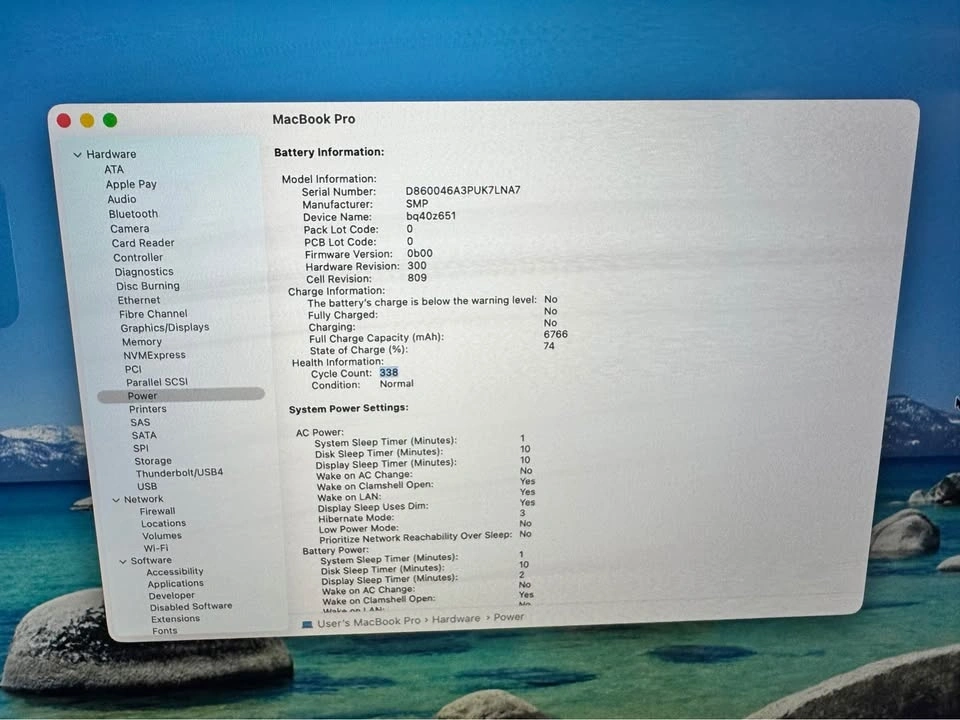Image resolution: width=960 pixels, height=720 pixels.
Task: Select the Power item in sidebar
Action: click(x=142, y=396)
